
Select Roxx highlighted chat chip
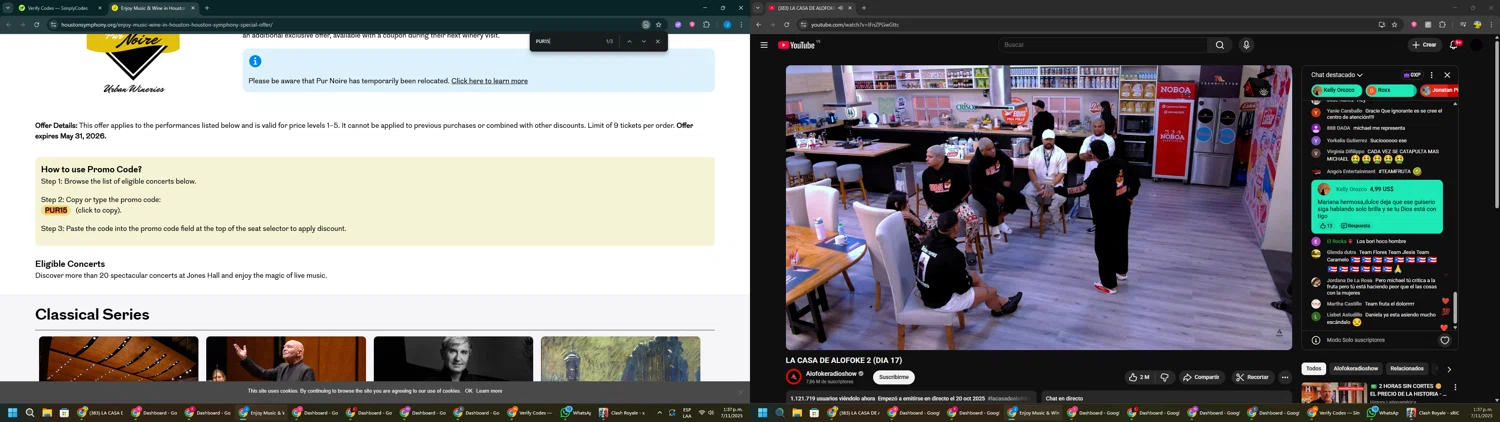coord(1391,90)
